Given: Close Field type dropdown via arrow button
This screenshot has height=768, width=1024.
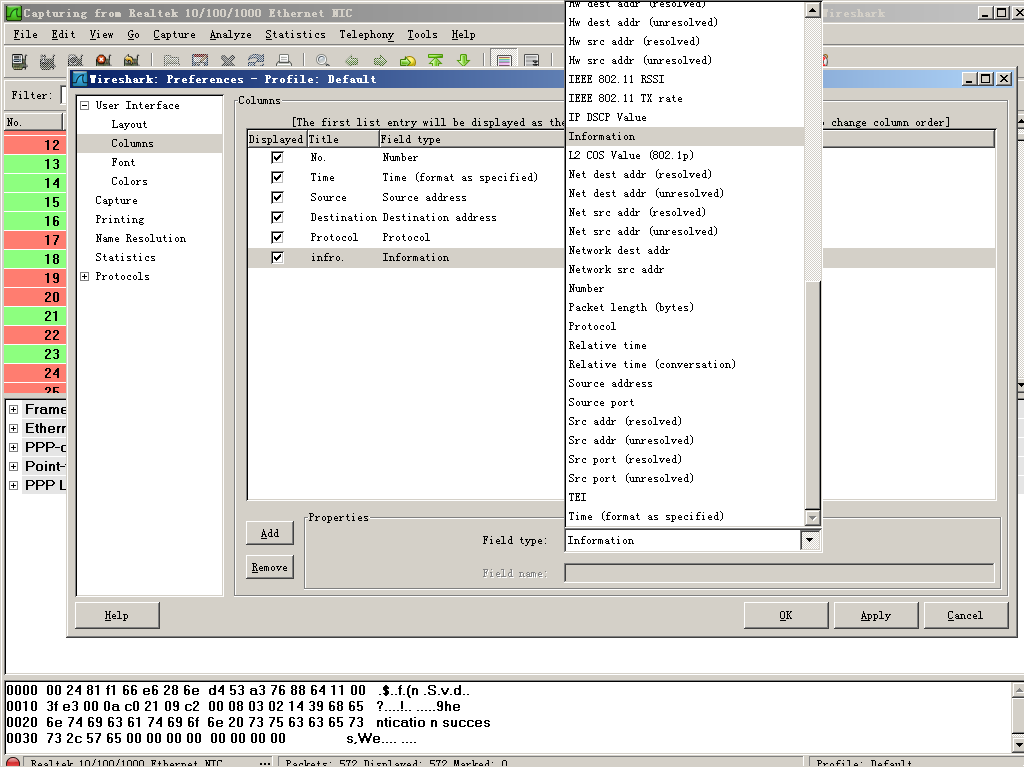Looking at the screenshot, I should click(810, 540).
